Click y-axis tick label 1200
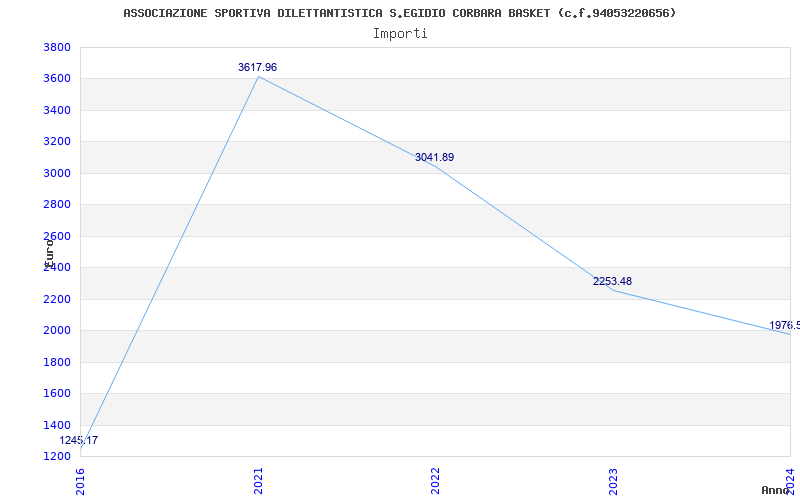The height and width of the screenshot is (500, 800). (57, 457)
